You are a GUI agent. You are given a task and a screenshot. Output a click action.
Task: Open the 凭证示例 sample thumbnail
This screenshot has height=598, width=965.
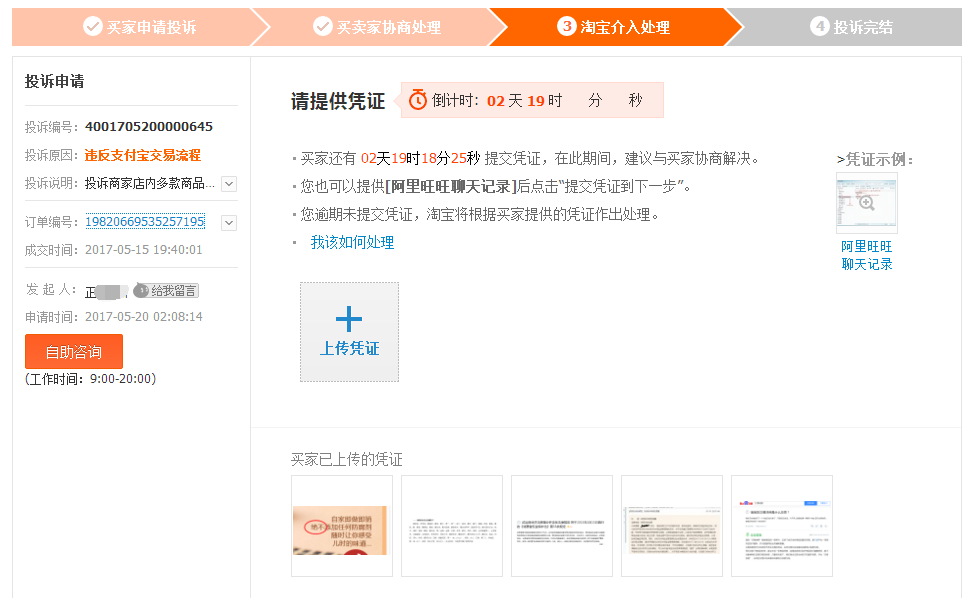click(x=867, y=202)
